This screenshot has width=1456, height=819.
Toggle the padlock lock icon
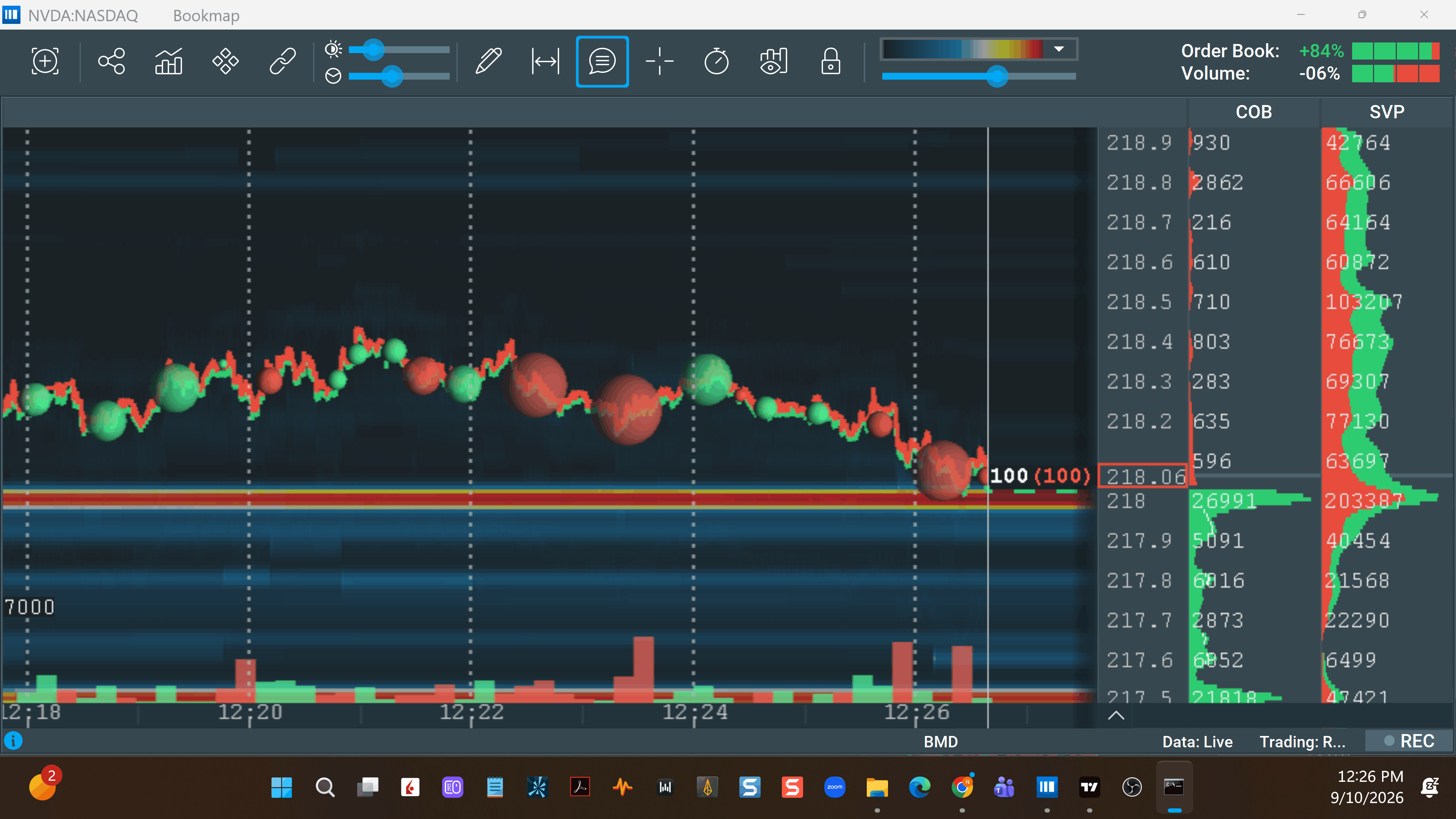point(830,61)
